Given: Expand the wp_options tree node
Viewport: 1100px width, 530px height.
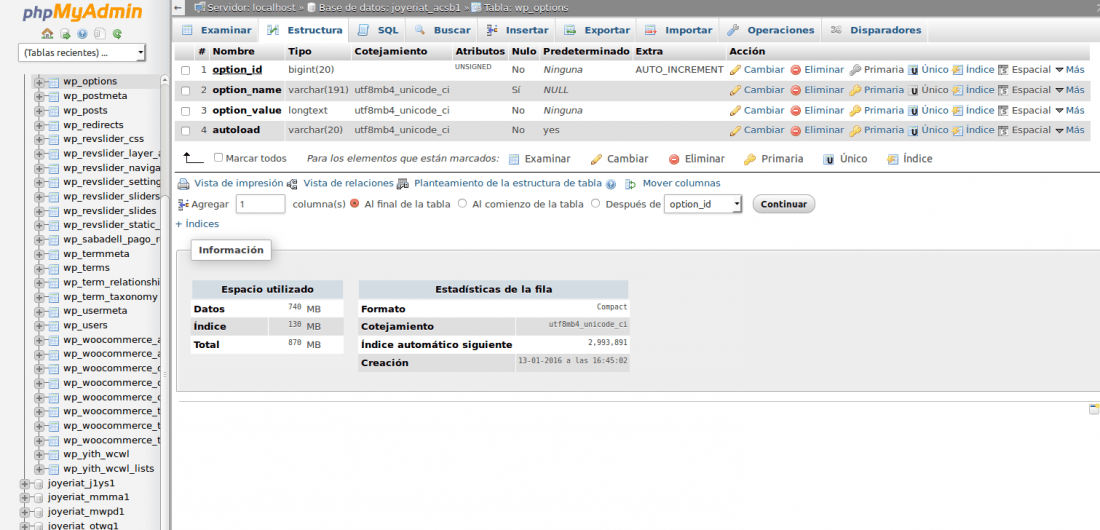Looking at the screenshot, I should tap(39, 82).
